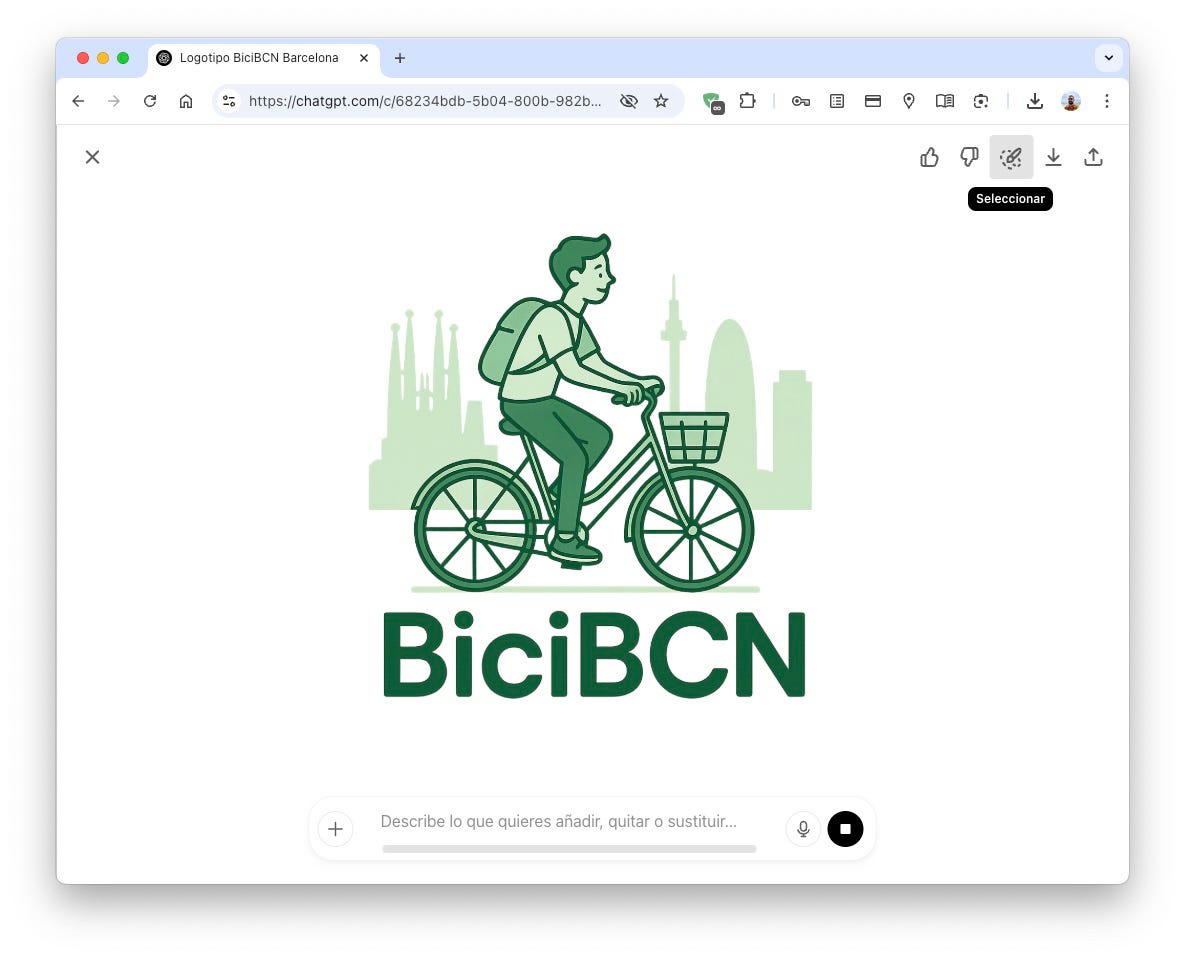Open payment methods card icon
The width and height of the screenshot is (1185, 958).
tap(873, 101)
